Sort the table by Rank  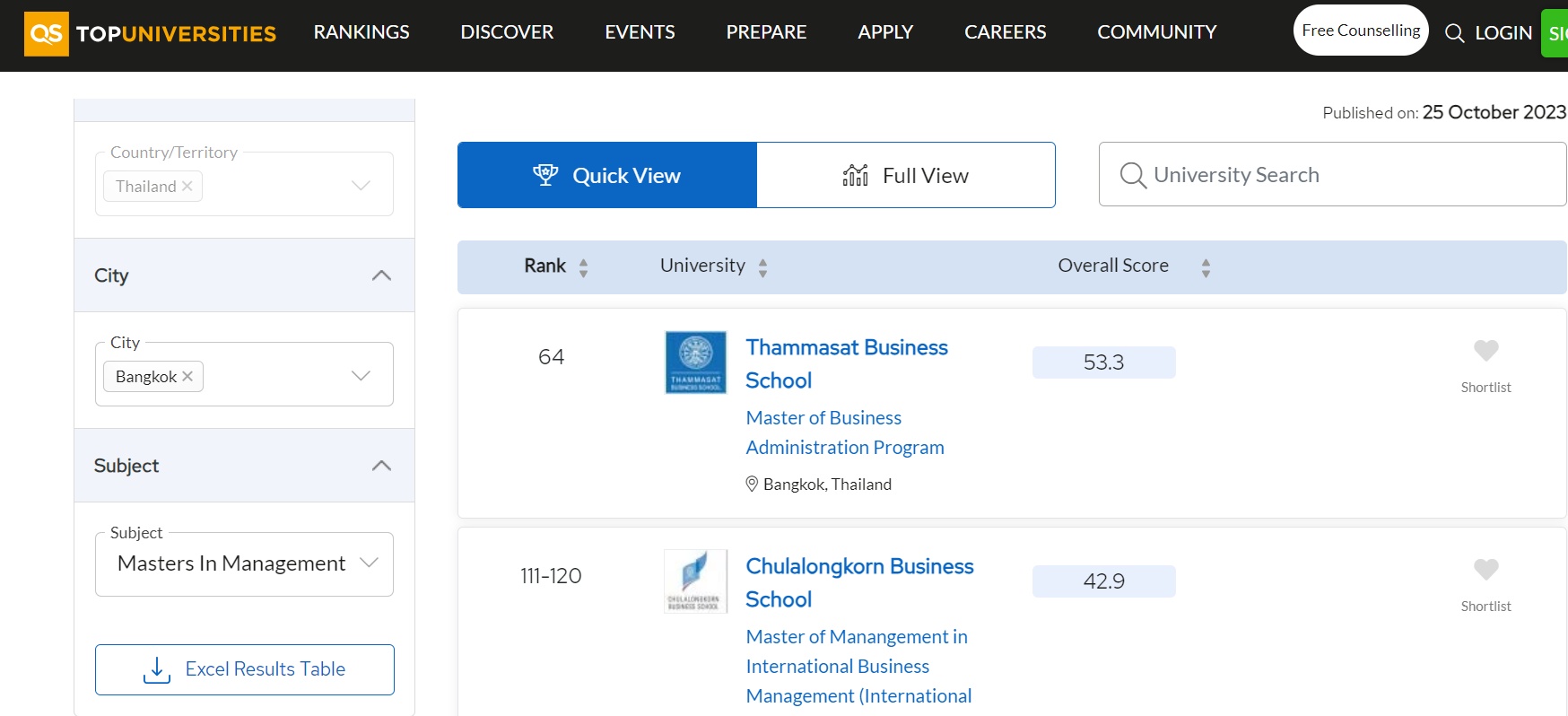tap(583, 267)
